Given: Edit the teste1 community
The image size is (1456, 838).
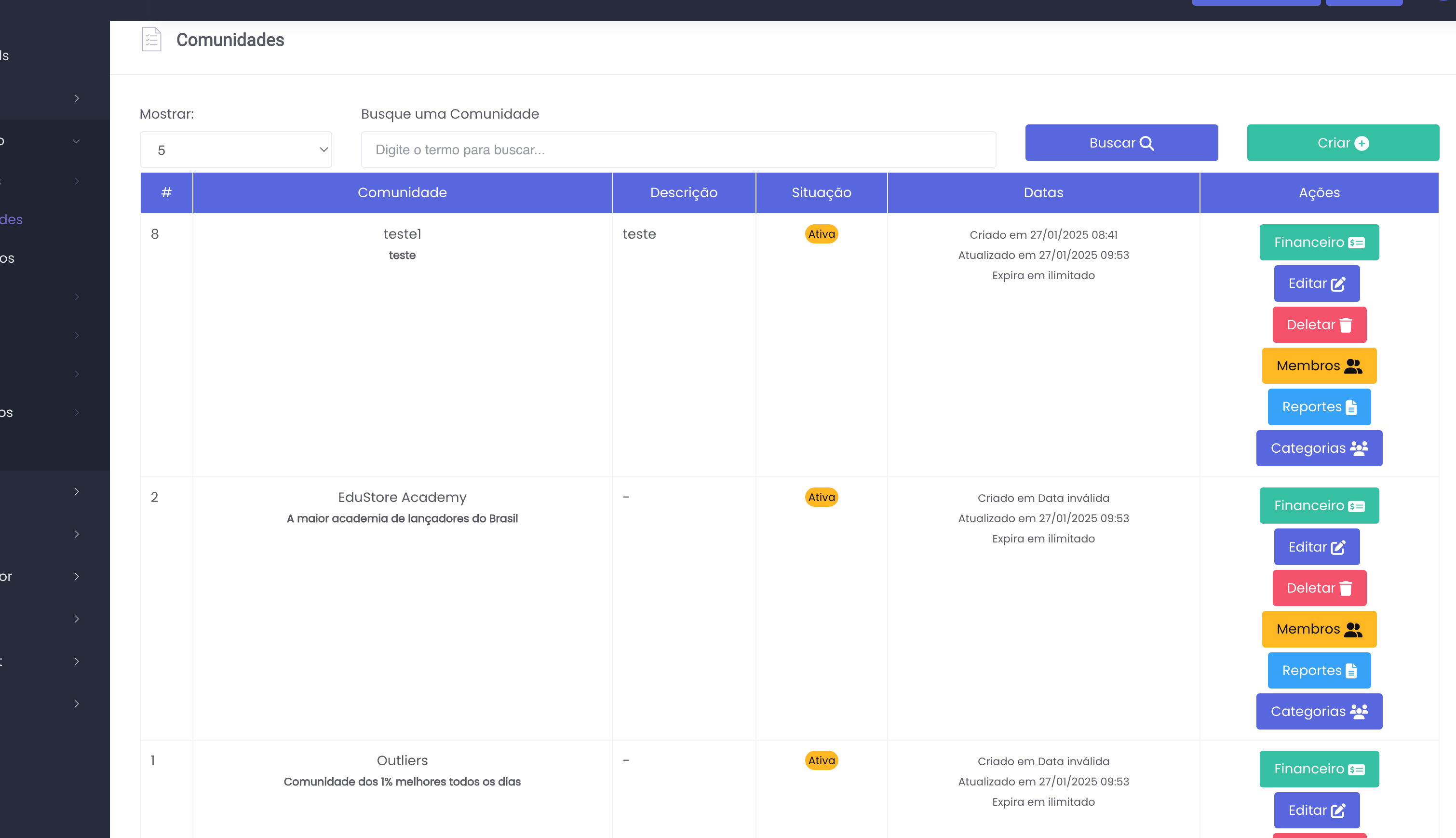Looking at the screenshot, I should coord(1316,284).
